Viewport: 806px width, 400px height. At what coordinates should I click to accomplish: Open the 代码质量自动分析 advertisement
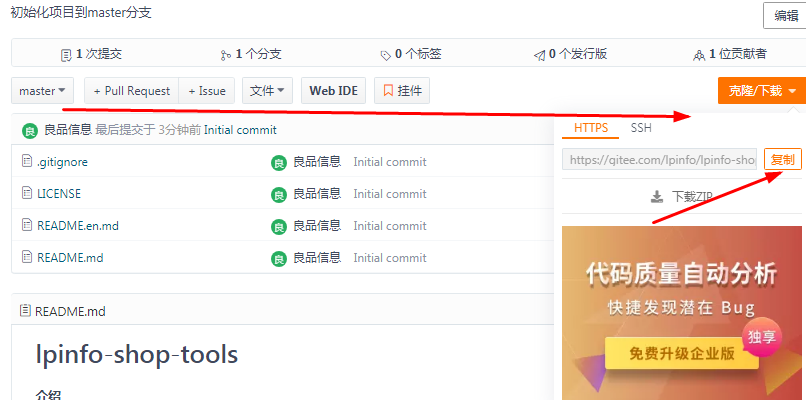[682, 313]
